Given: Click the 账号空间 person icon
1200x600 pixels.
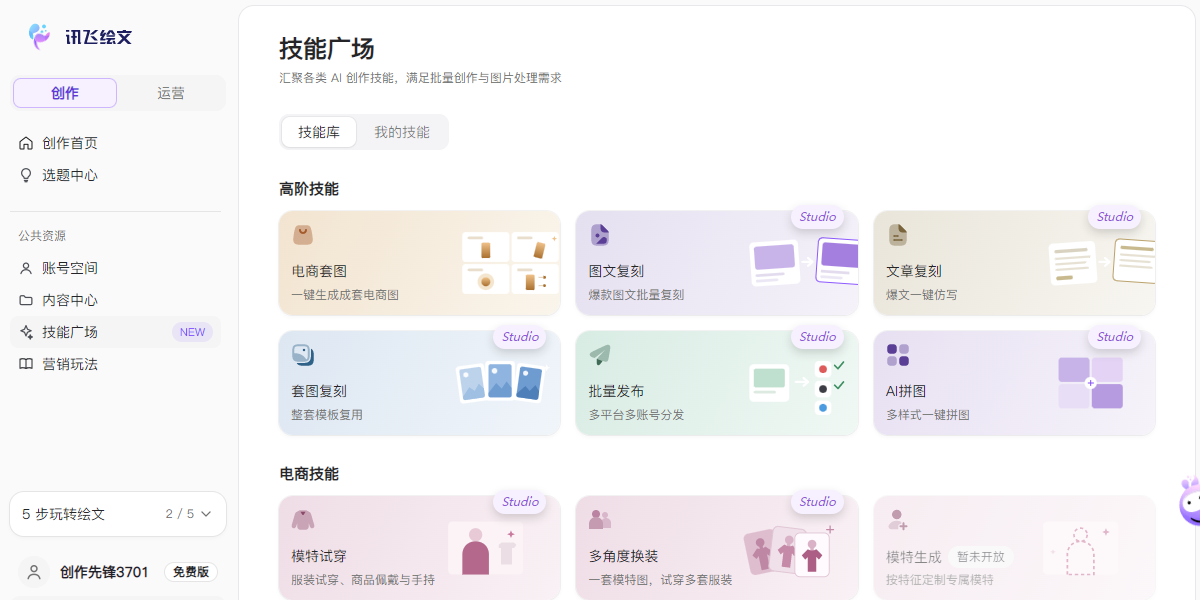Looking at the screenshot, I should coord(26,268).
